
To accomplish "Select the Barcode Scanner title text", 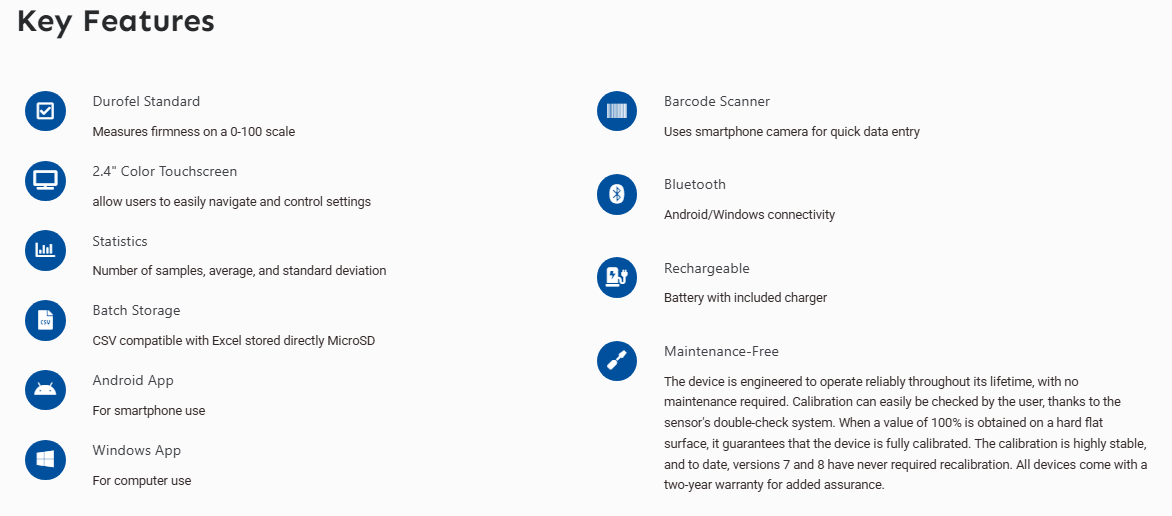I will [x=717, y=101].
